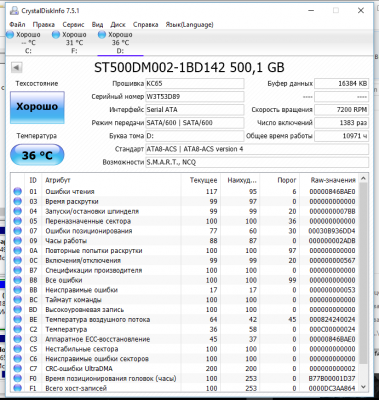Select the CRC-ошибки UltraDMA attribute name
The height and width of the screenshot is (400, 379).
(79, 369)
